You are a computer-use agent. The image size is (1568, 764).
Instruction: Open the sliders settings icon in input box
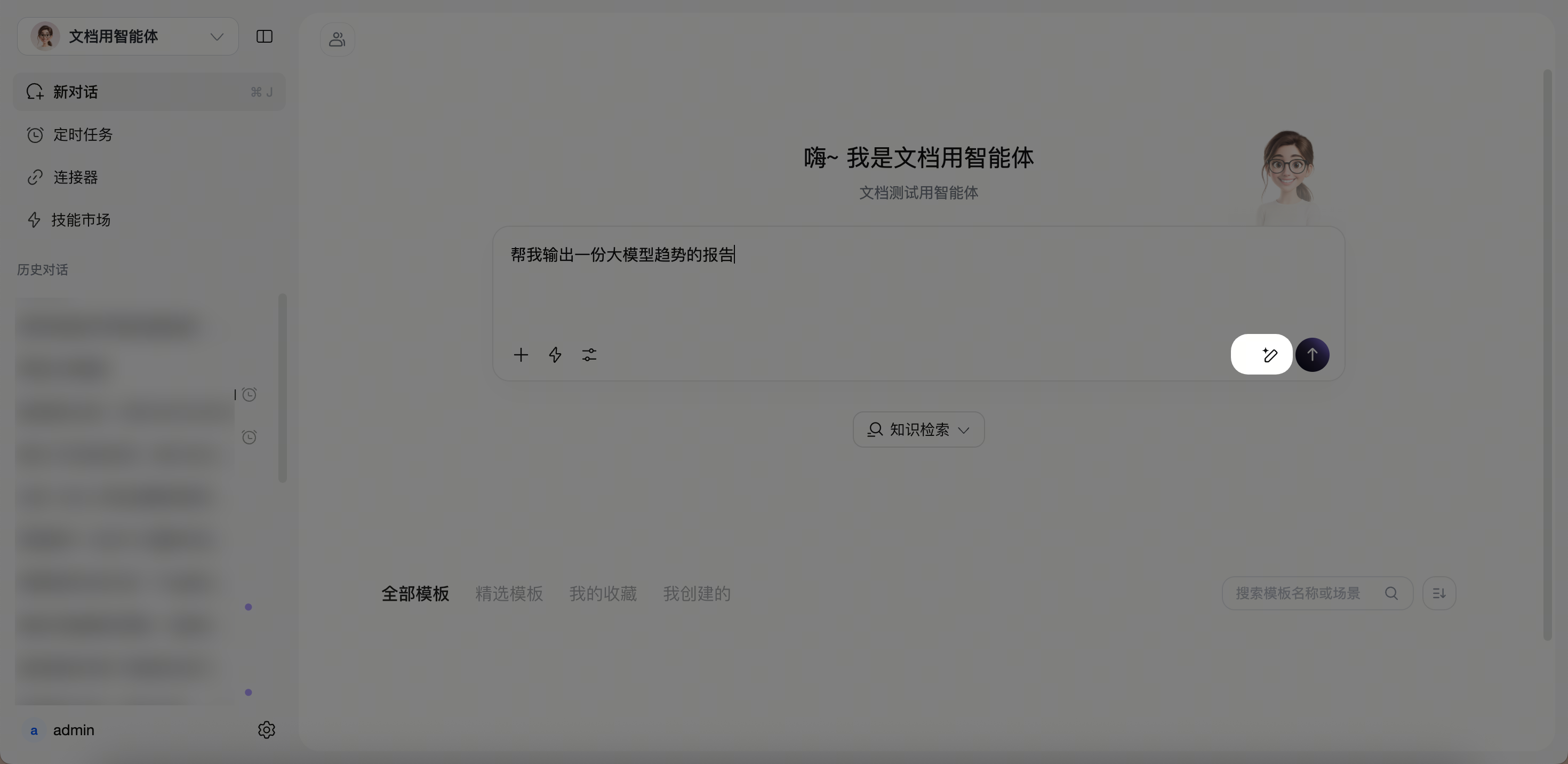[589, 355]
